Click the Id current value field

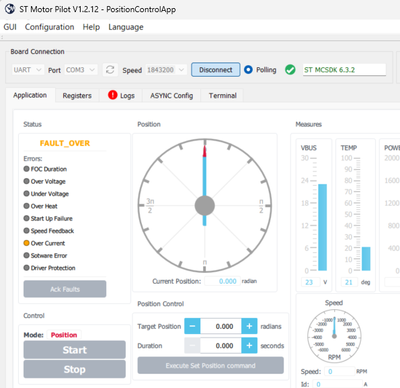[x=338, y=384]
